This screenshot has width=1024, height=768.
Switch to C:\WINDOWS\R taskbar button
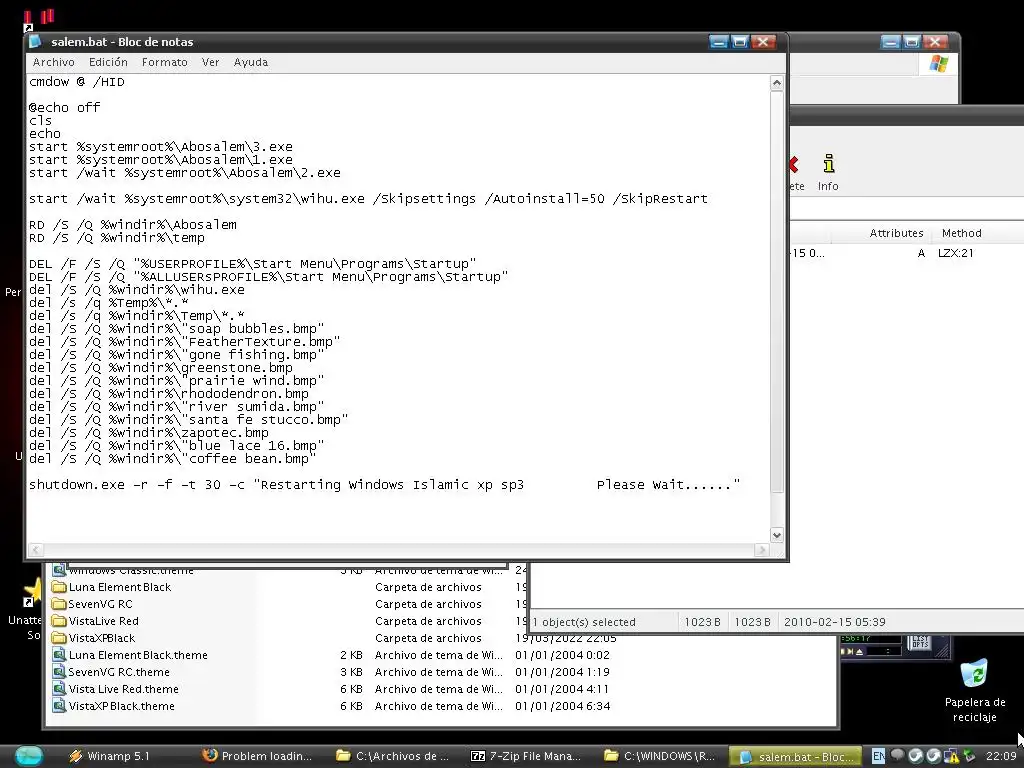(660, 756)
